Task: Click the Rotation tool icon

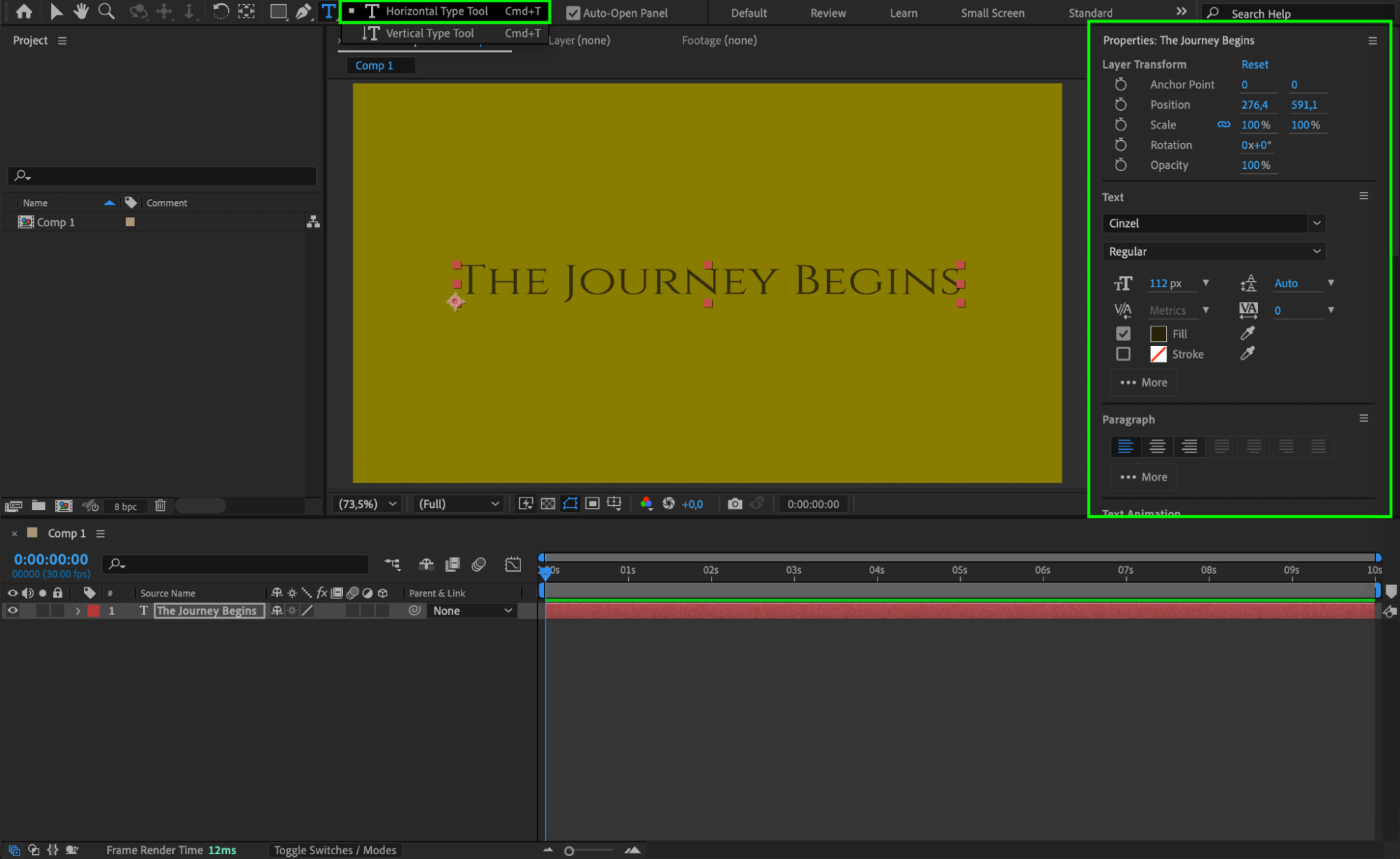Action: [221, 11]
